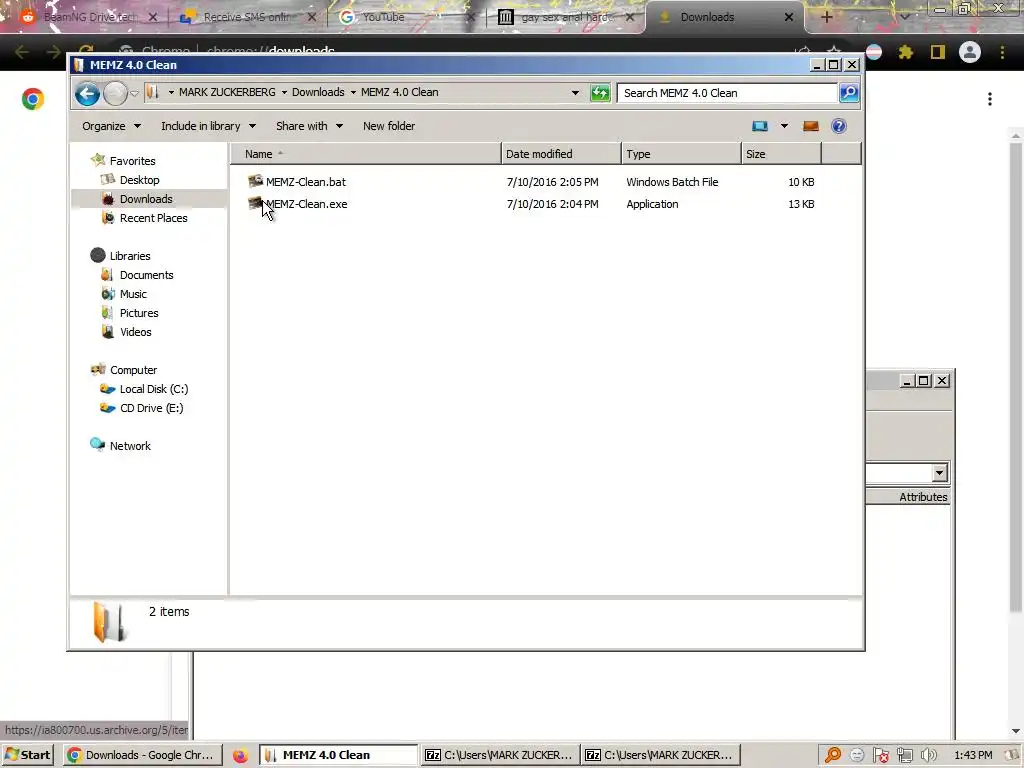The image size is (1024, 768).
Task: Sort files by the Date modified column
Action: tap(561, 154)
